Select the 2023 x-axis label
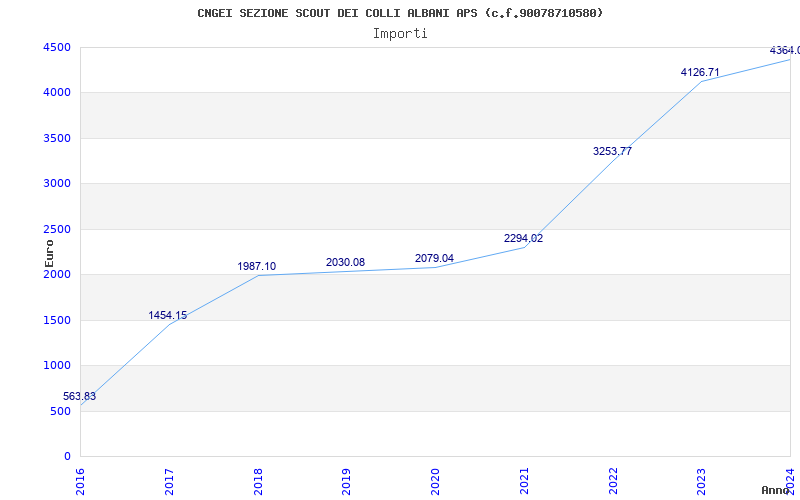This screenshot has height=500, width=800. (702, 482)
